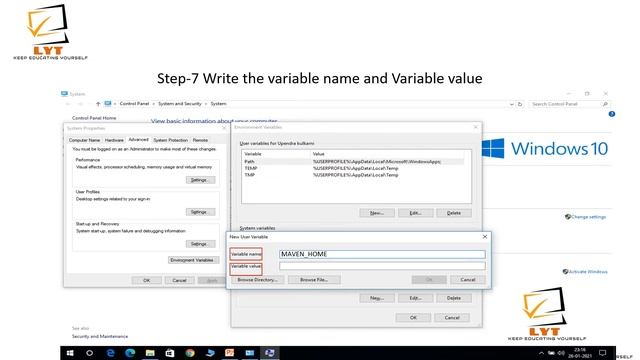Click New under system variables

pos(377,298)
